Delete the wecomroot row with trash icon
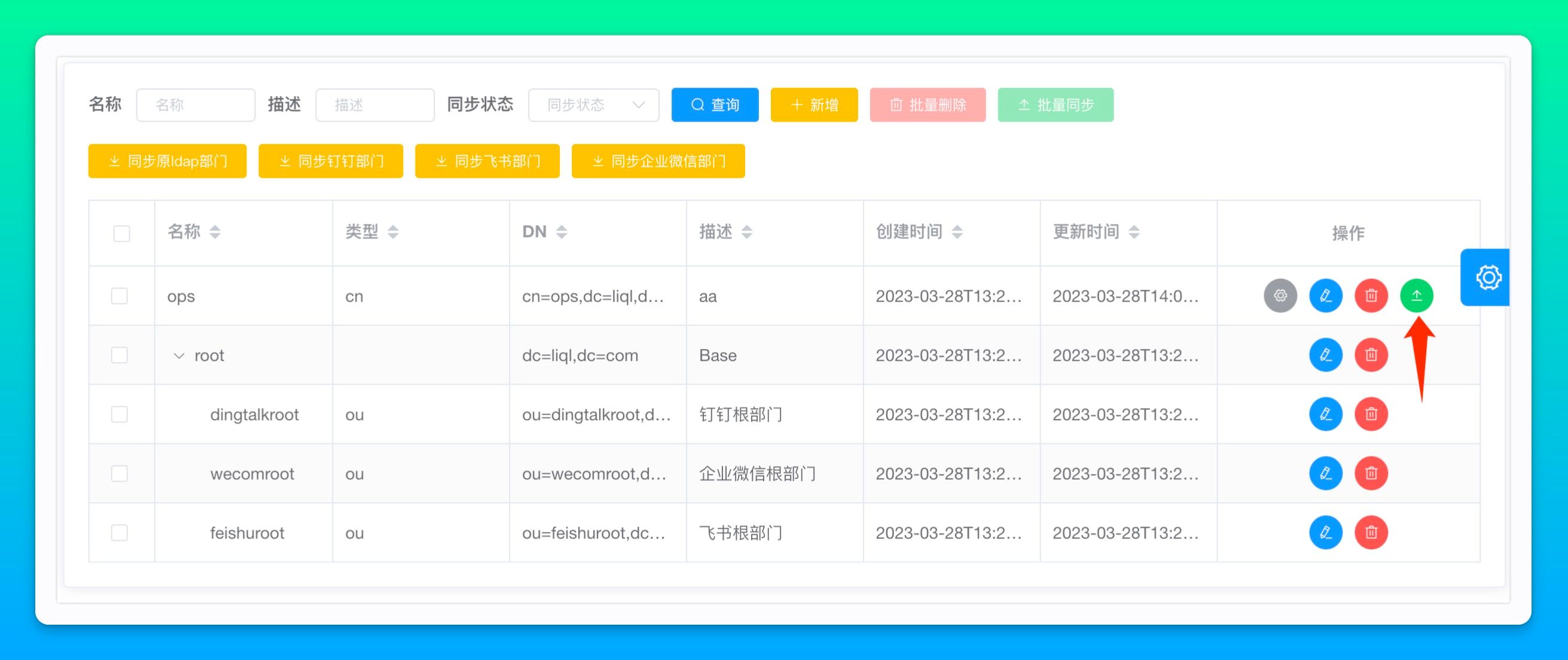The image size is (1568, 660). pyautogui.click(x=1371, y=473)
